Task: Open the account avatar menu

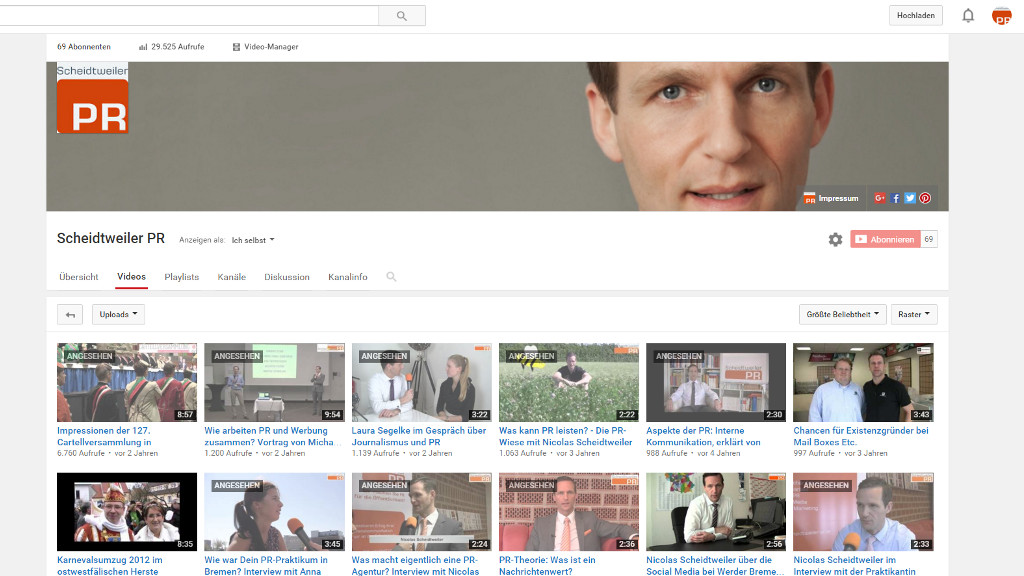Action: point(1001,16)
